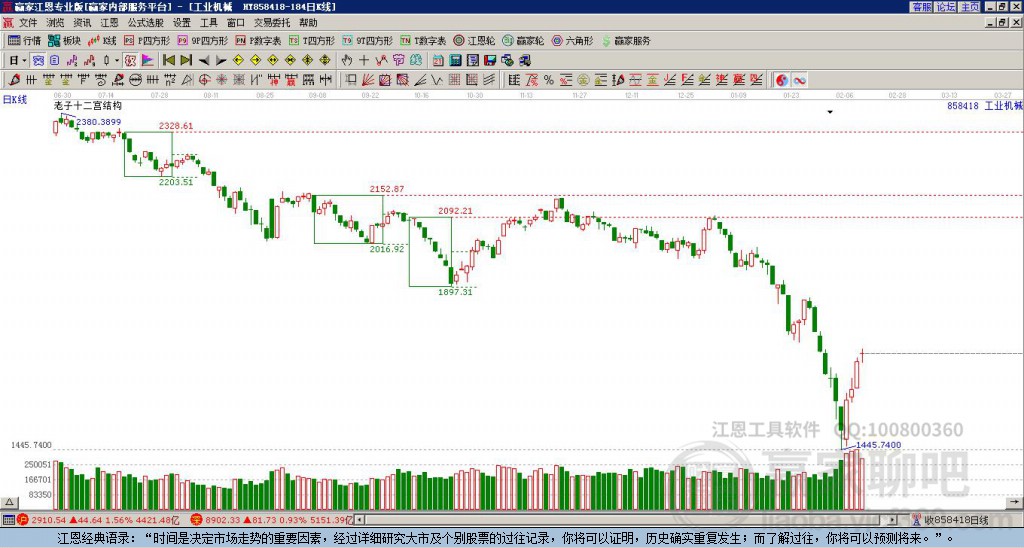Open the 交易委托 menu
Image resolution: width=1024 pixels, height=548 pixels.
pyautogui.click(x=272, y=23)
